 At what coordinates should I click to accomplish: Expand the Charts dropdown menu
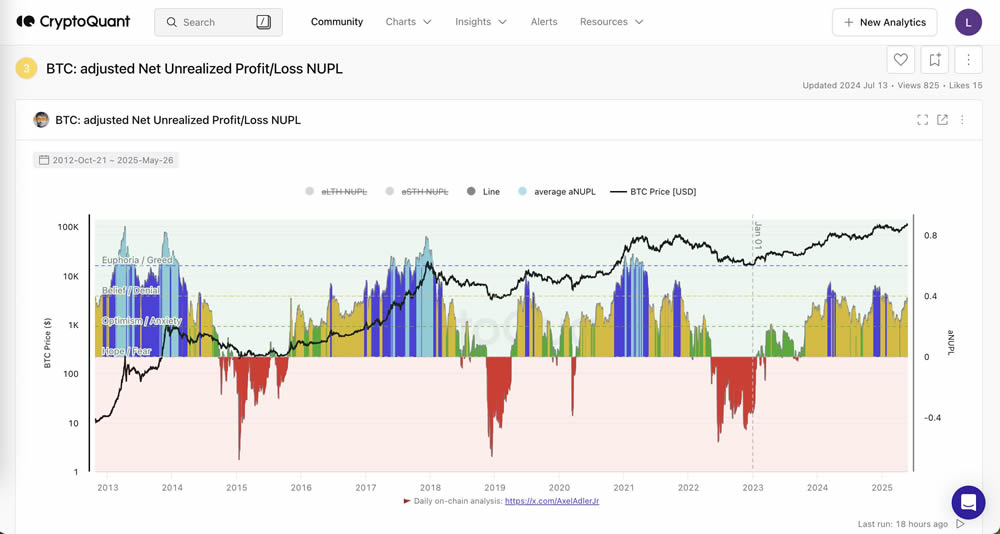[x=408, y=22]
